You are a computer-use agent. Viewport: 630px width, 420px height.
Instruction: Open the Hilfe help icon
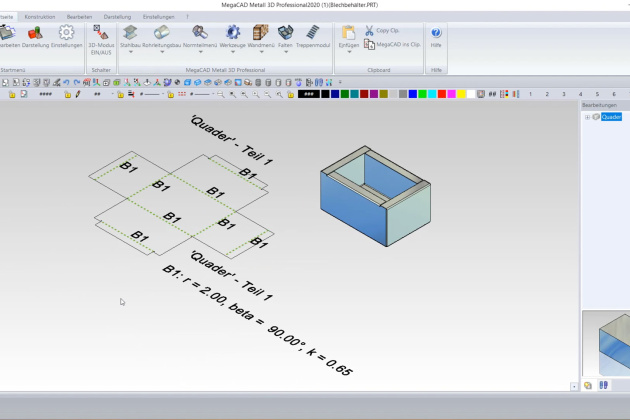[436, 36]
